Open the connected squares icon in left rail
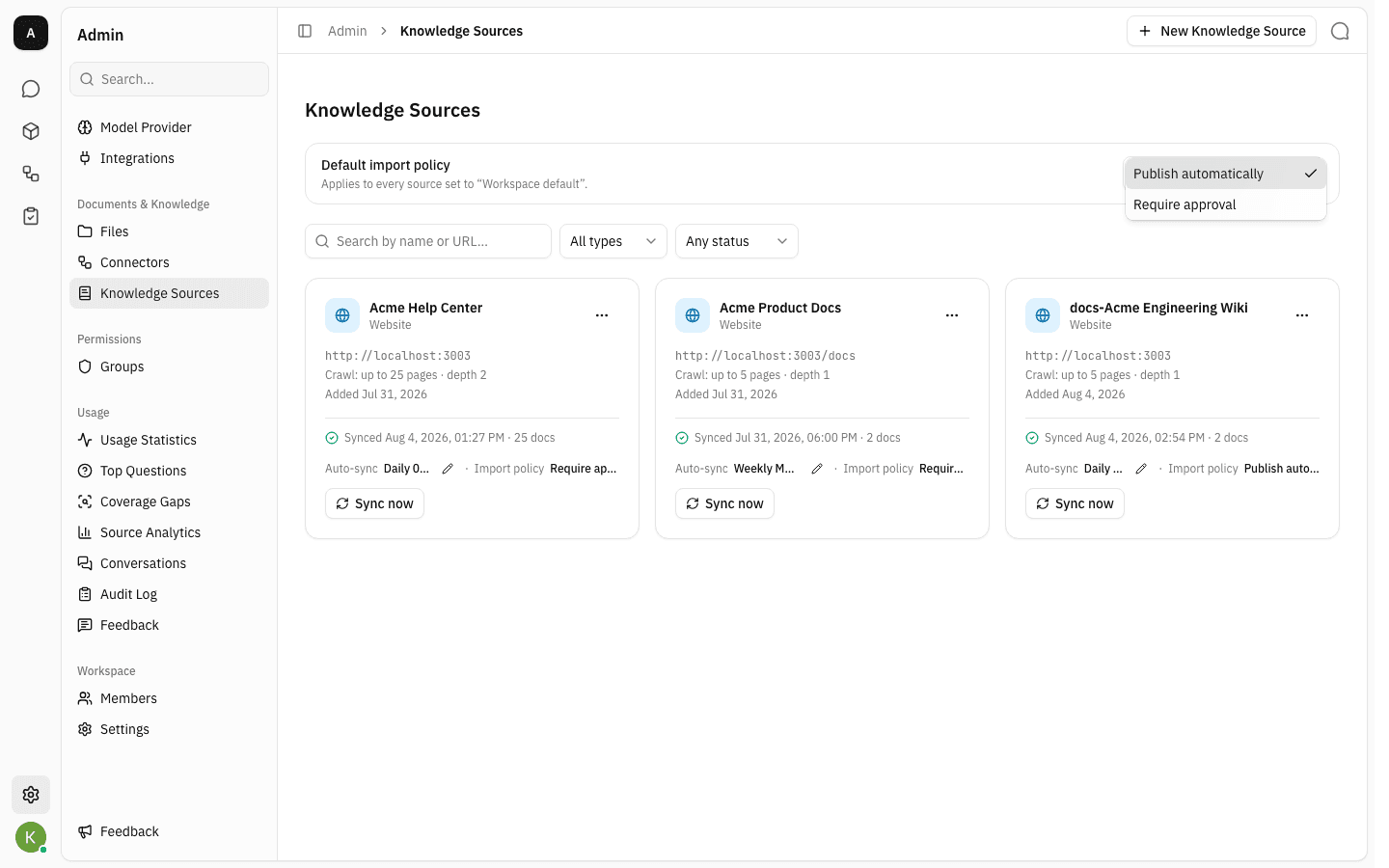 click(31, 174)
